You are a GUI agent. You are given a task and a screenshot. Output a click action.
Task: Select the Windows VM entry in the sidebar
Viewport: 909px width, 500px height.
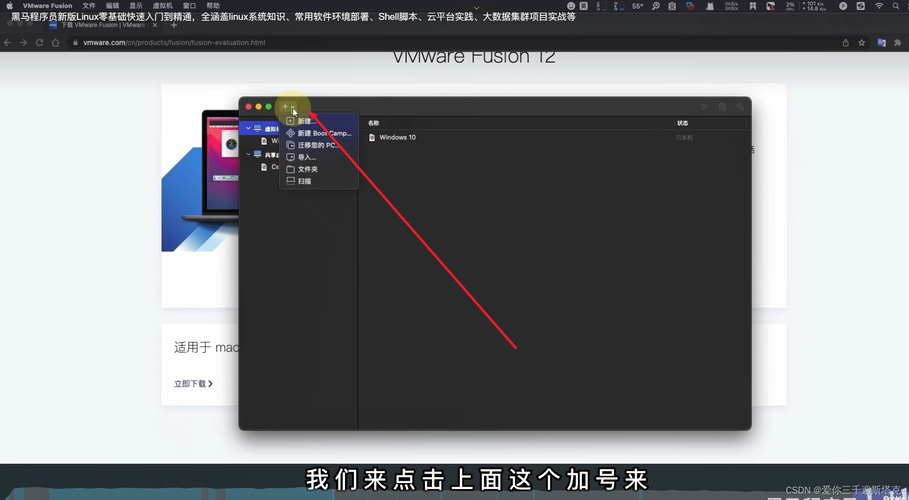coord(270,141)
